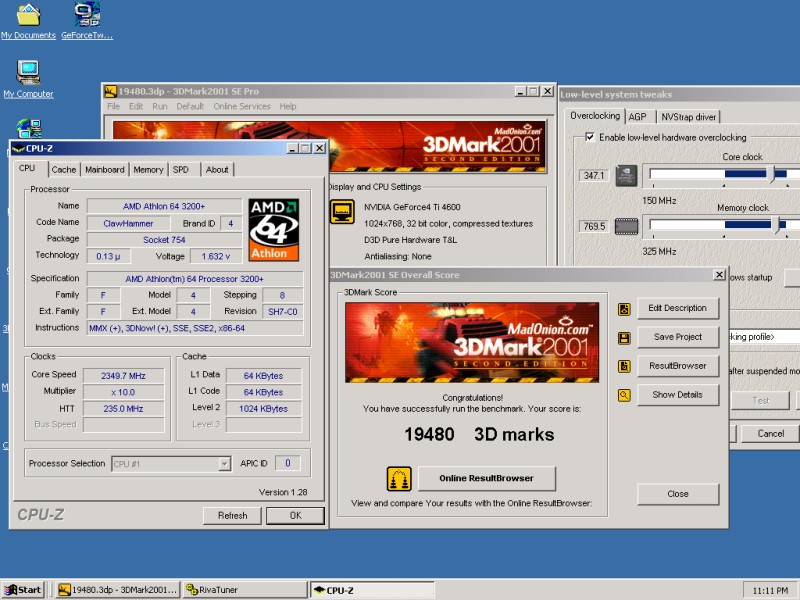This screenshot has height=600, width=800.
Task: Click the ResultBrowser document icon
Action: 624,366
